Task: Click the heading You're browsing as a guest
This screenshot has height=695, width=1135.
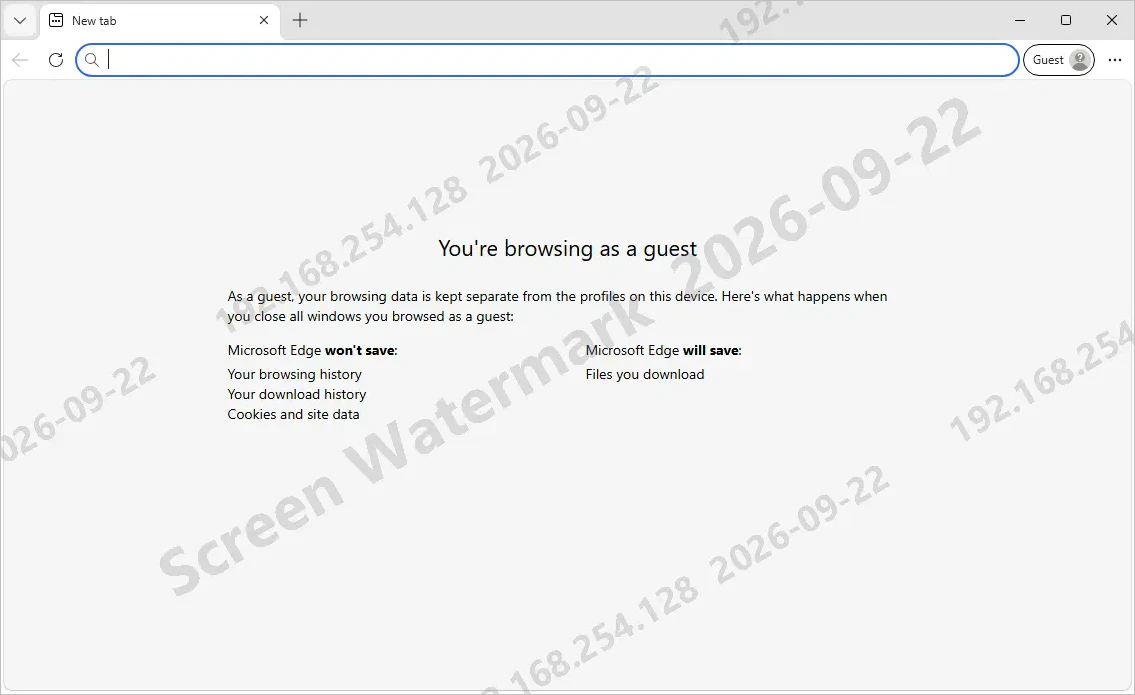Action: pyautogui.click(x=568, y=249)
